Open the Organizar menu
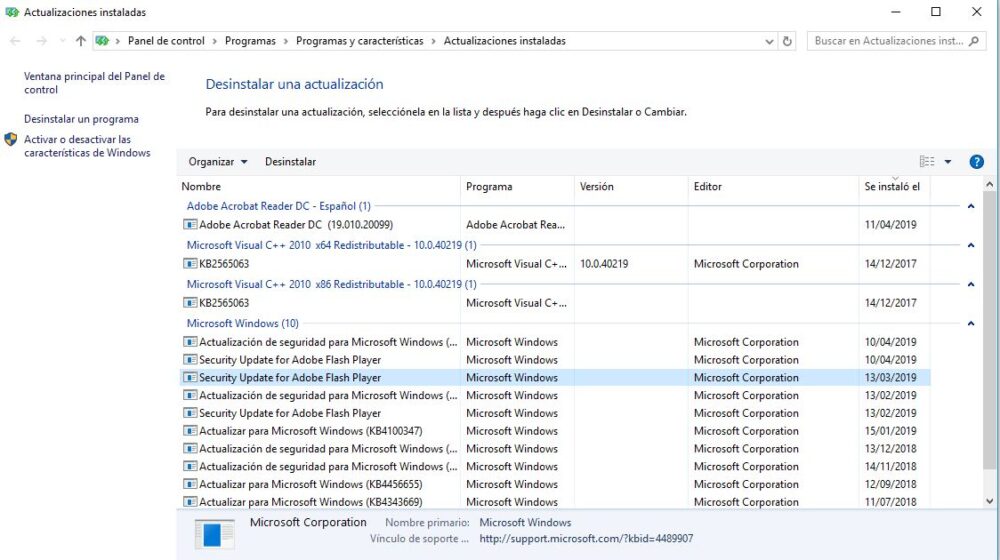This screenshot has height=560, width=1000. 217,162
